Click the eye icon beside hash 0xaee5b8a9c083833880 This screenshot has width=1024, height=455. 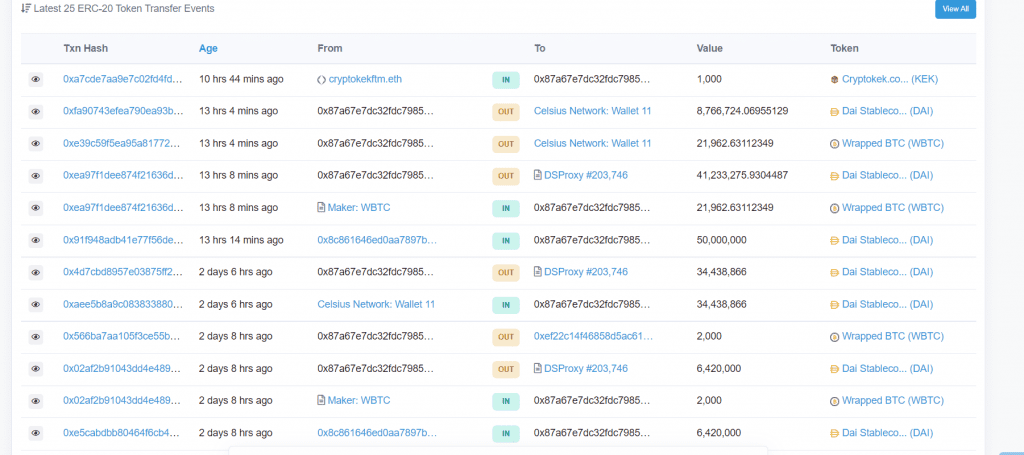point(36,304)
